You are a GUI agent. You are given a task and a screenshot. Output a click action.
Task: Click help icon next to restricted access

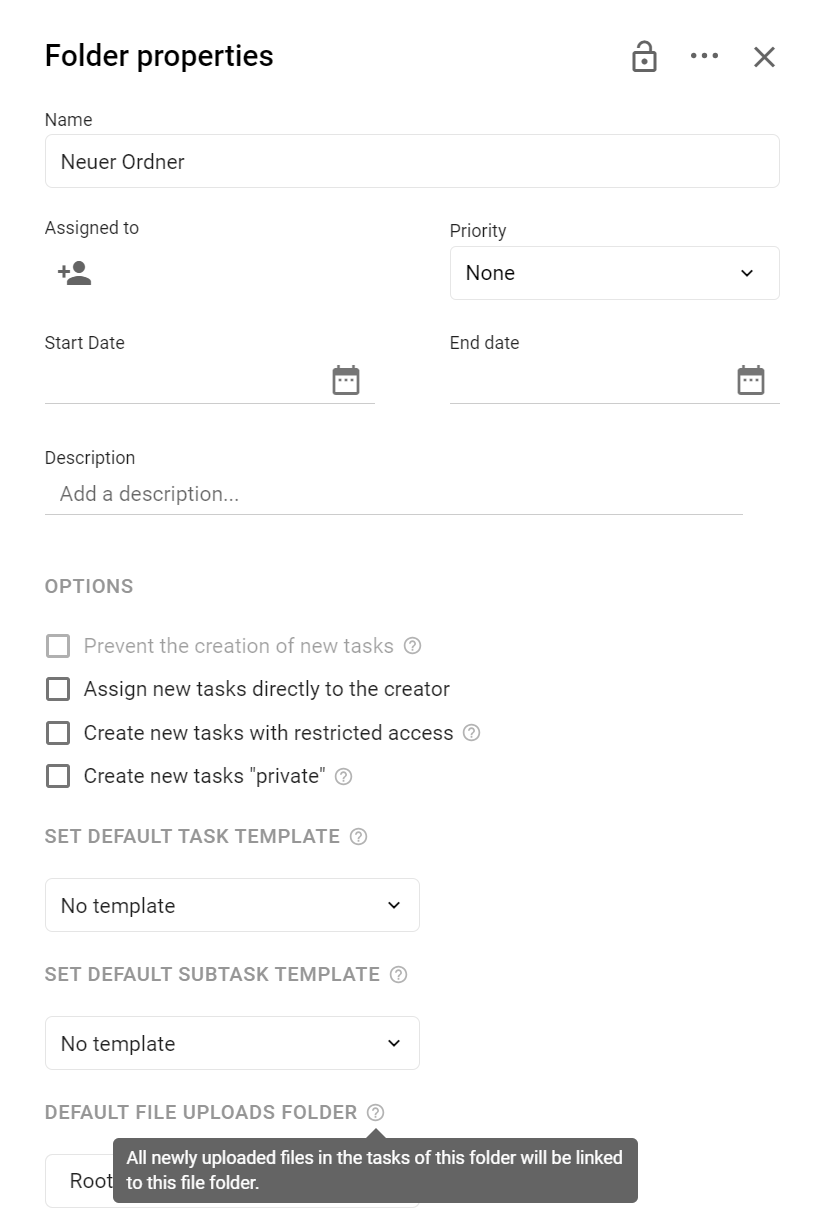pos(472,733)
